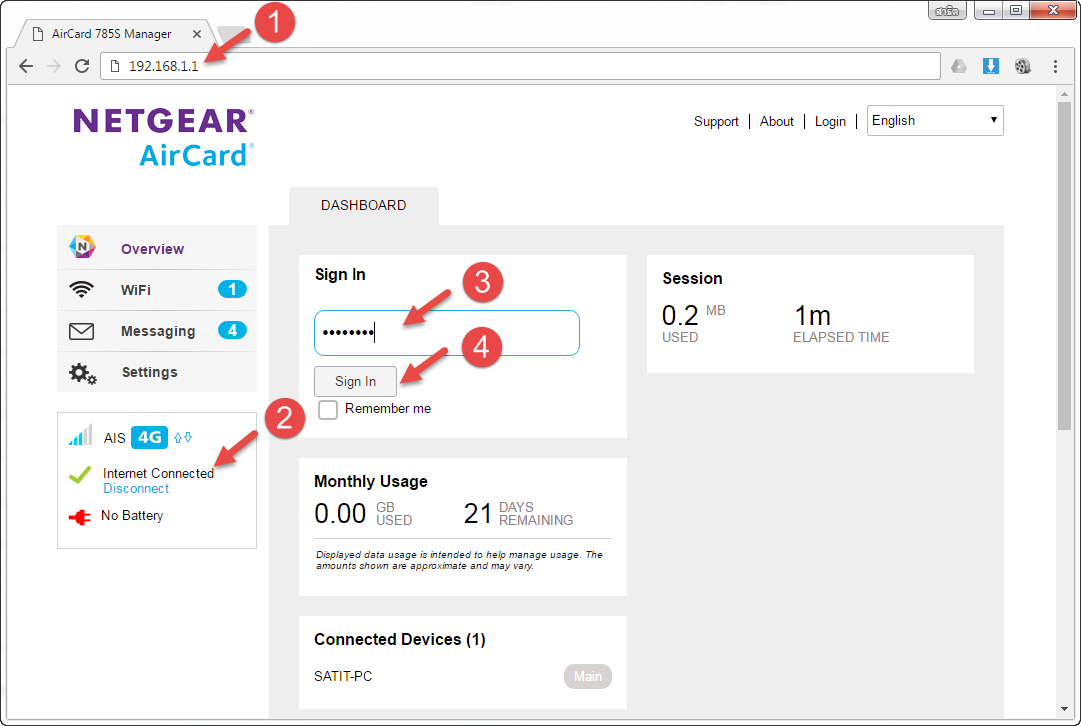Click the WiFi signal icon in sidebar

[82, 290]
